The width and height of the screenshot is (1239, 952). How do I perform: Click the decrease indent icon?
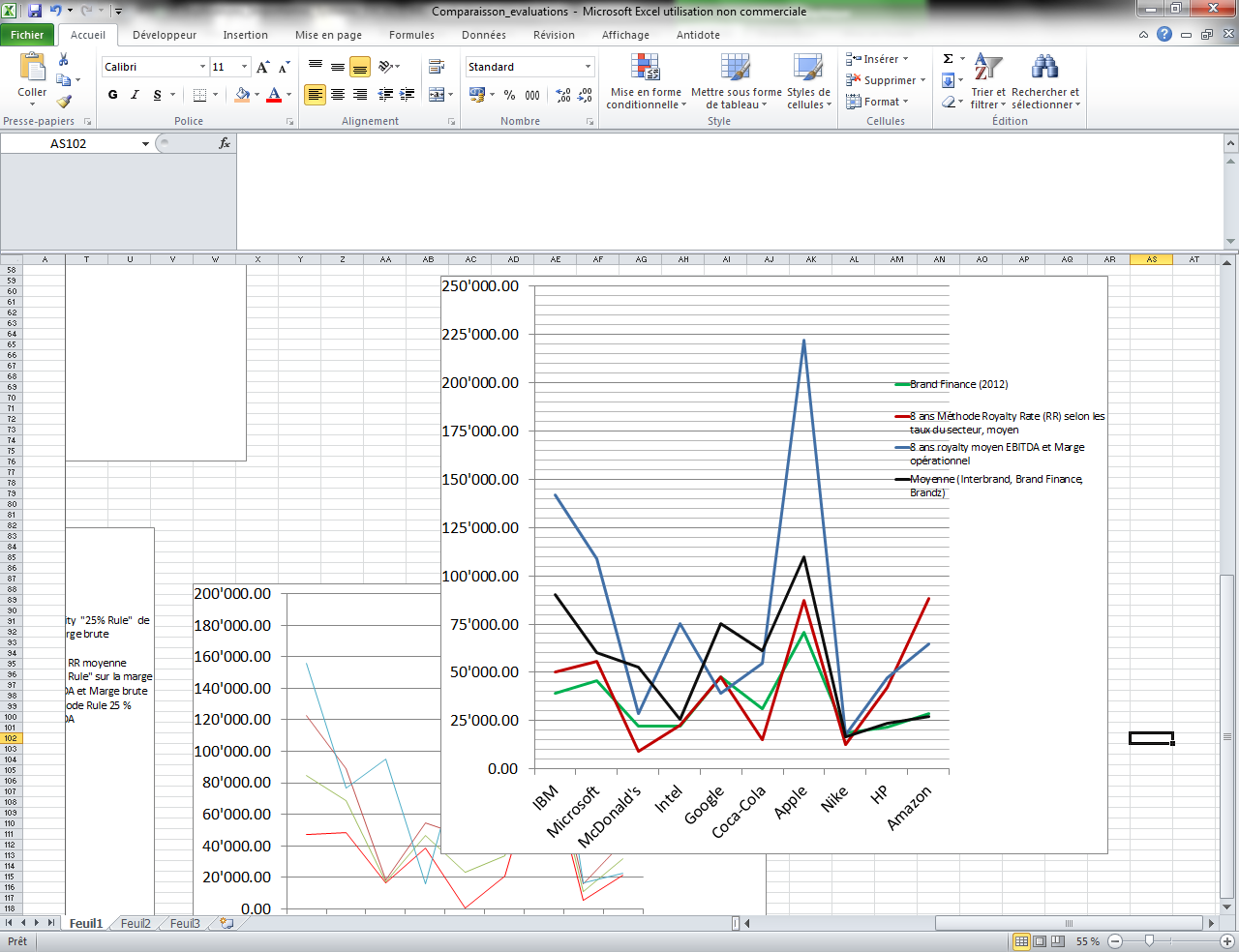click(x=385, y=95)
